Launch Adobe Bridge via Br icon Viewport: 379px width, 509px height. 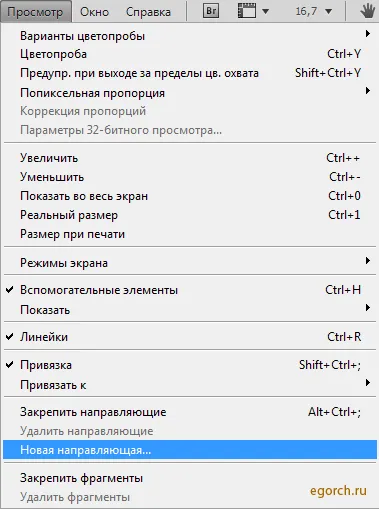click(x=211, y=11)
